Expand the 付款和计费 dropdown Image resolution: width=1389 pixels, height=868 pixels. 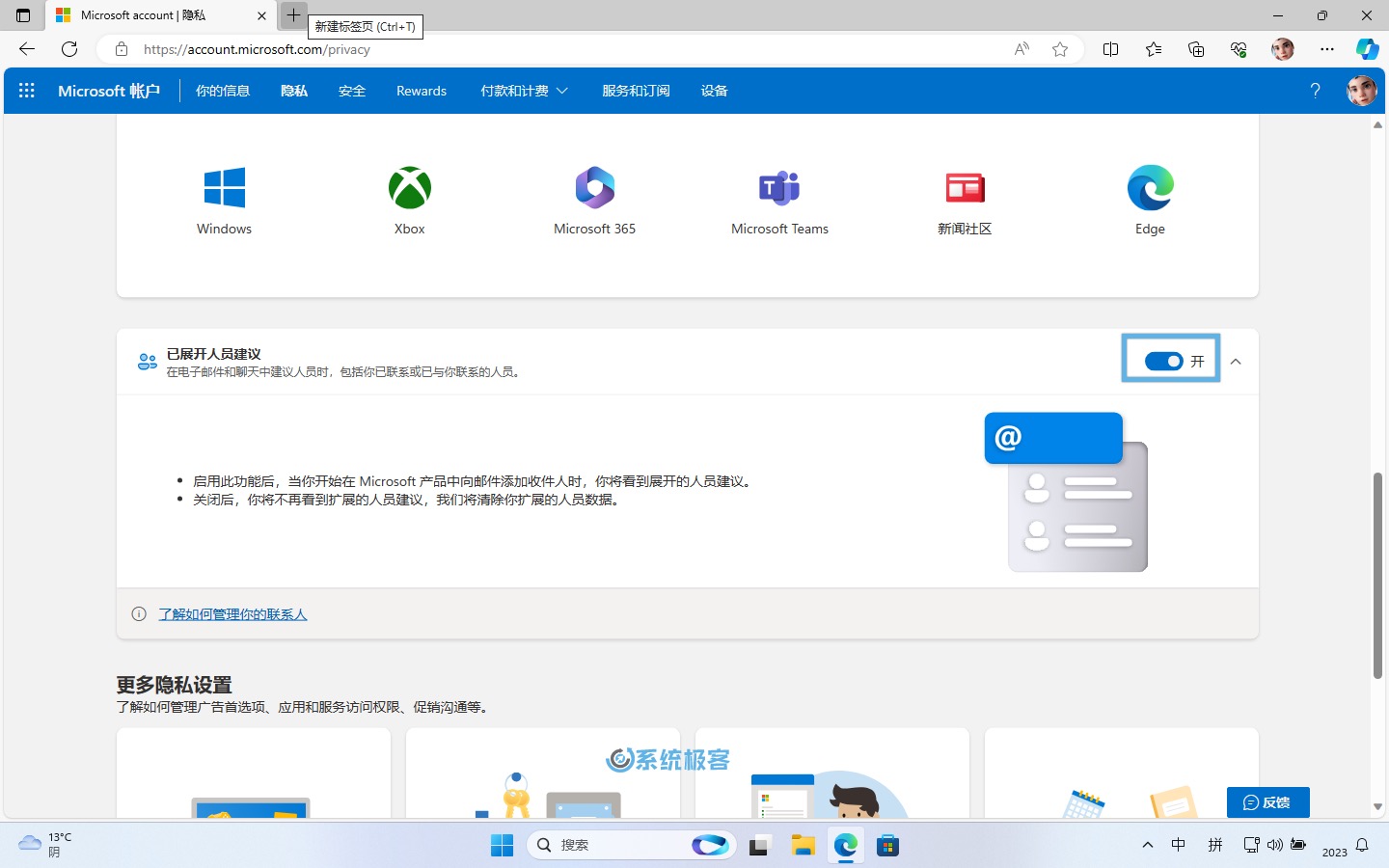(x=524, y=91)
